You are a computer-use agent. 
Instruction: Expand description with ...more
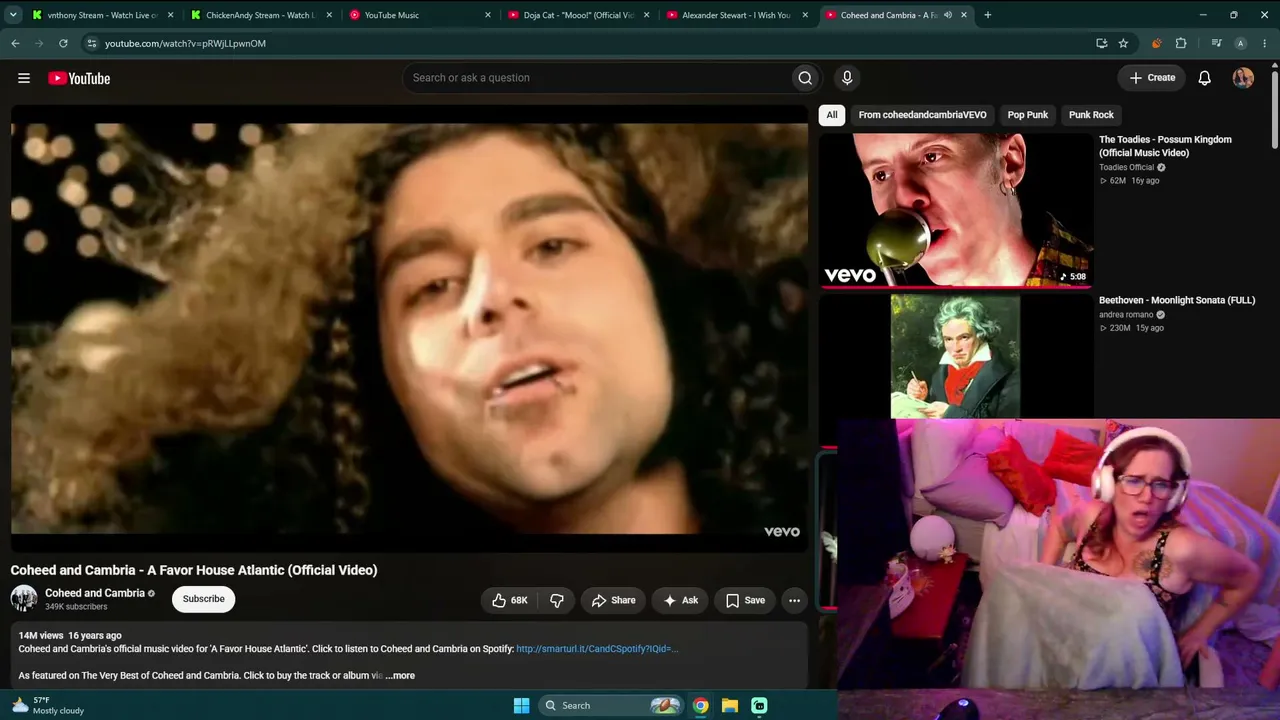point(400,675)
